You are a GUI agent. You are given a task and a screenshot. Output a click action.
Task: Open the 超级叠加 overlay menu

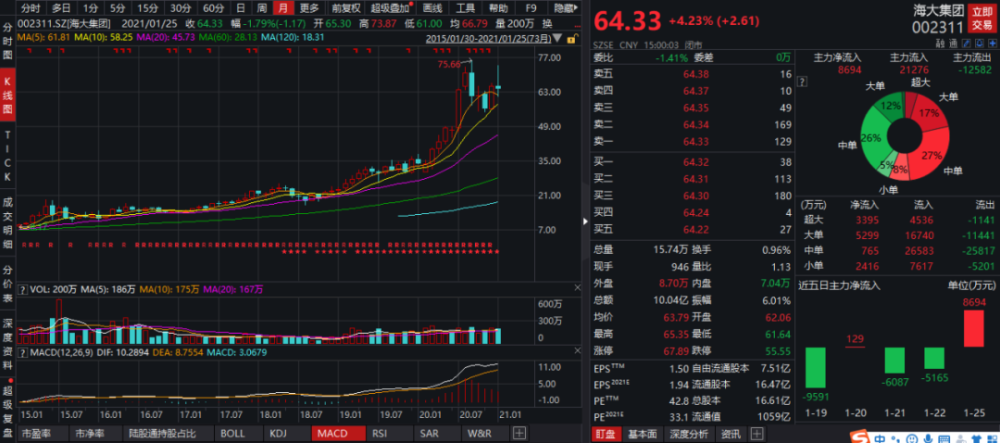(391, 8)
